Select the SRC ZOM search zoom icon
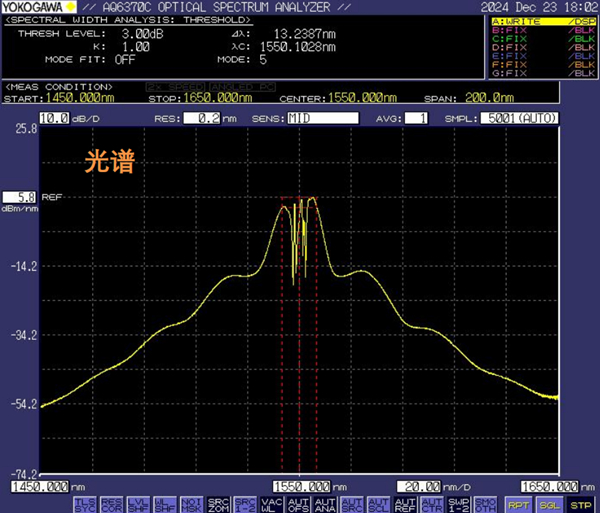The height and width of the screenshot is (513, 600). (218, 503)
